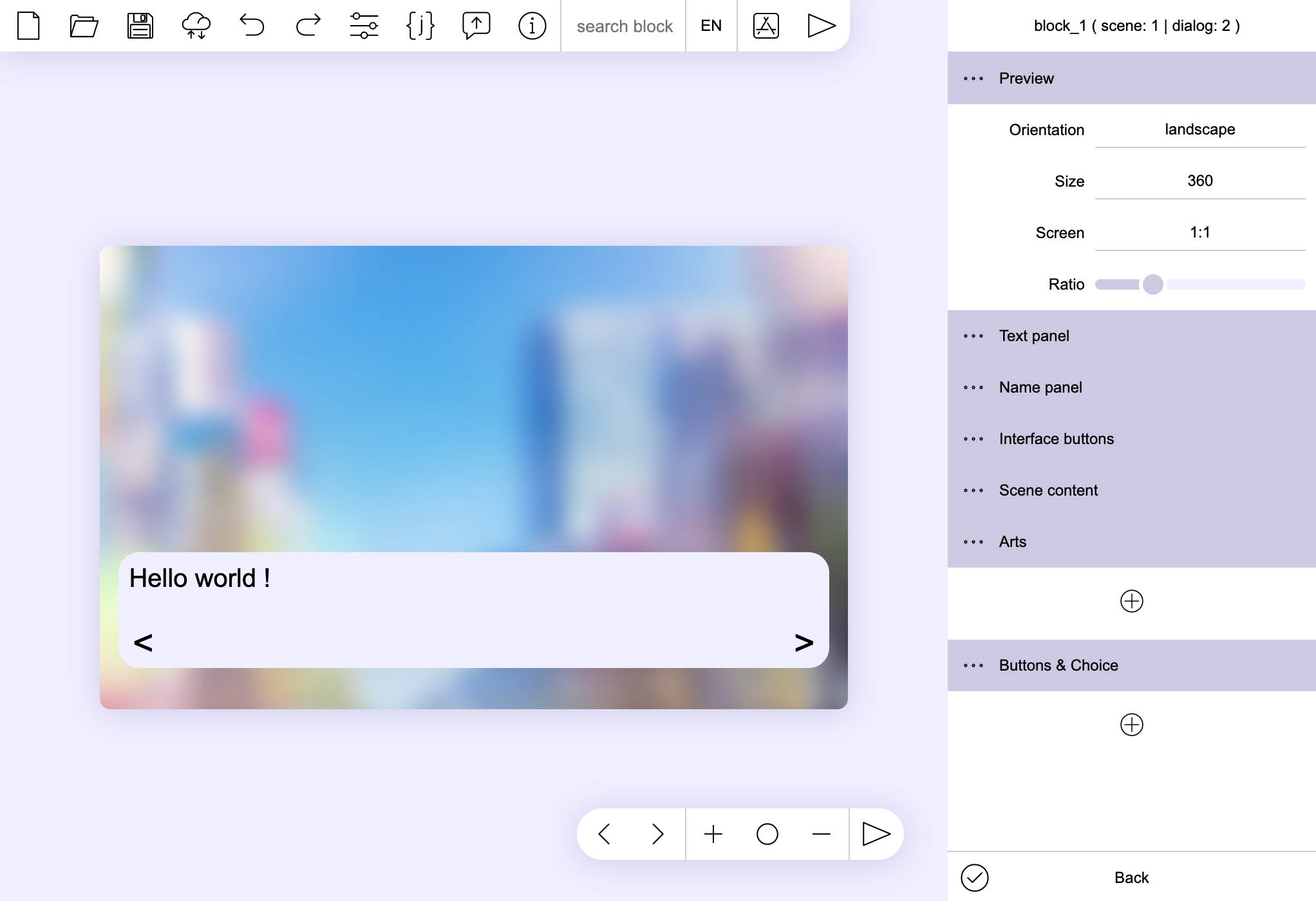The height and width of the screenshot is (901, 1316).
Task: Adjust the Ratio slider handle
Action: (x=1152, y=284)
